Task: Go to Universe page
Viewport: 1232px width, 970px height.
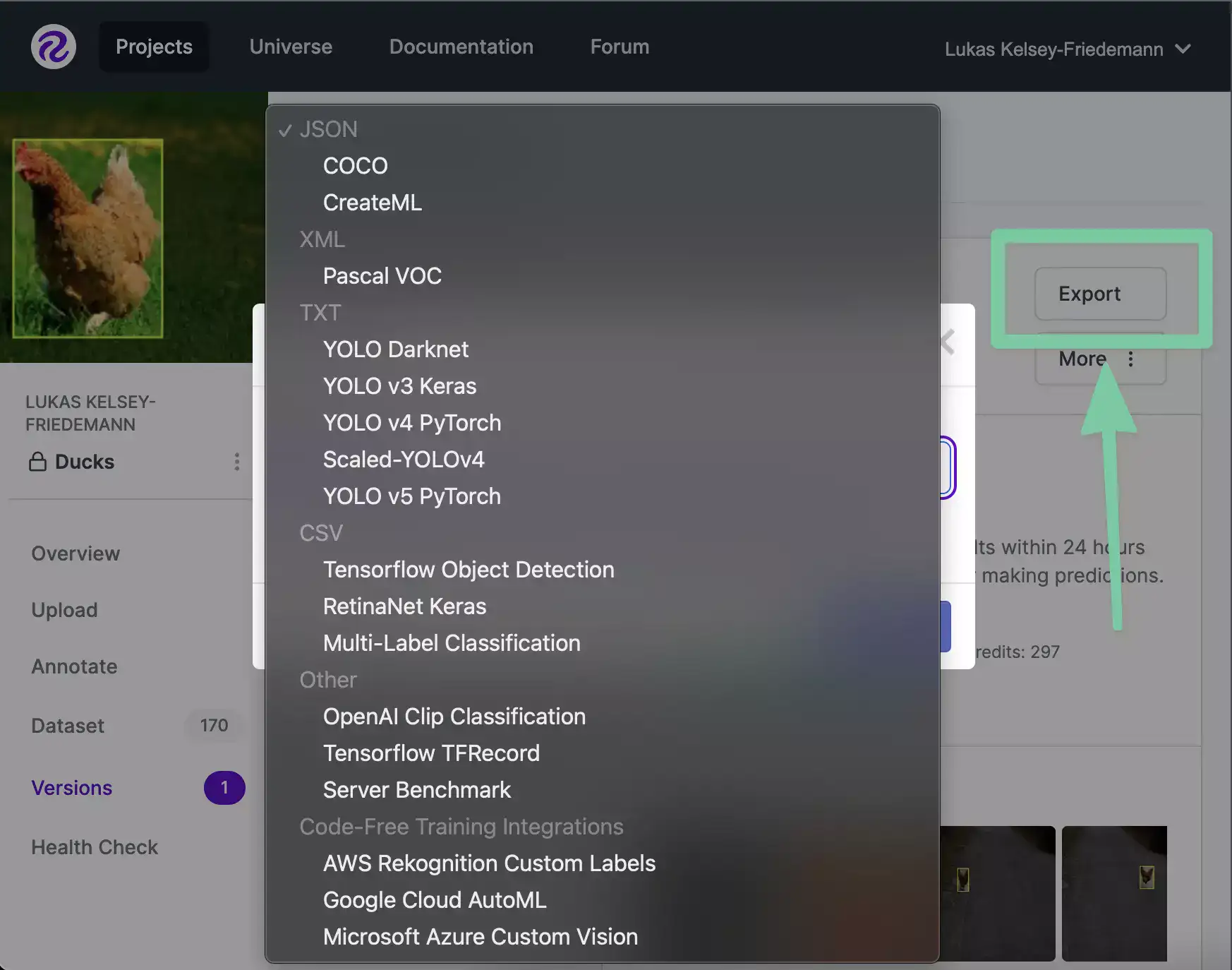Action: point(291,47)
